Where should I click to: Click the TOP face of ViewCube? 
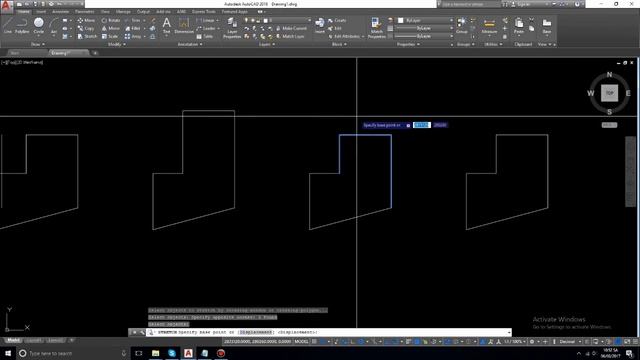(609, 93)
